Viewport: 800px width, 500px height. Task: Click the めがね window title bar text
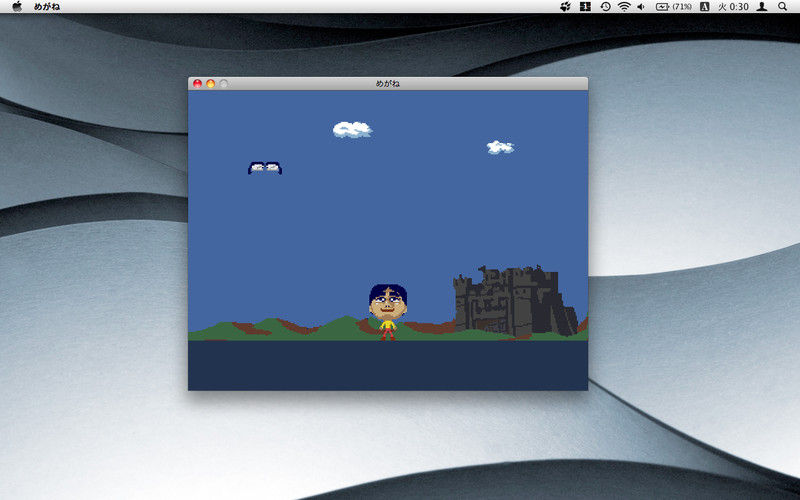388,84
